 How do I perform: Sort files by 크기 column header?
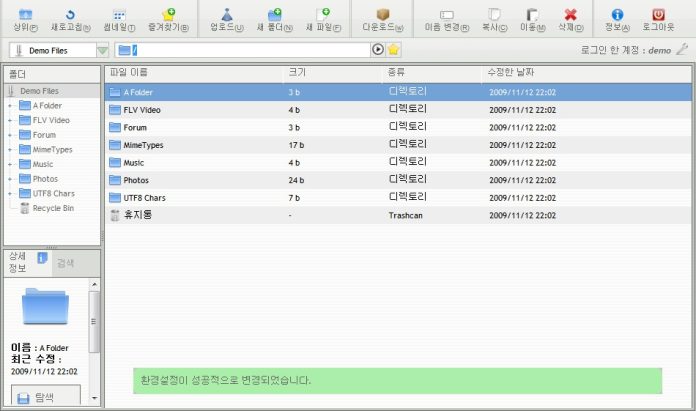pos(298,73)
